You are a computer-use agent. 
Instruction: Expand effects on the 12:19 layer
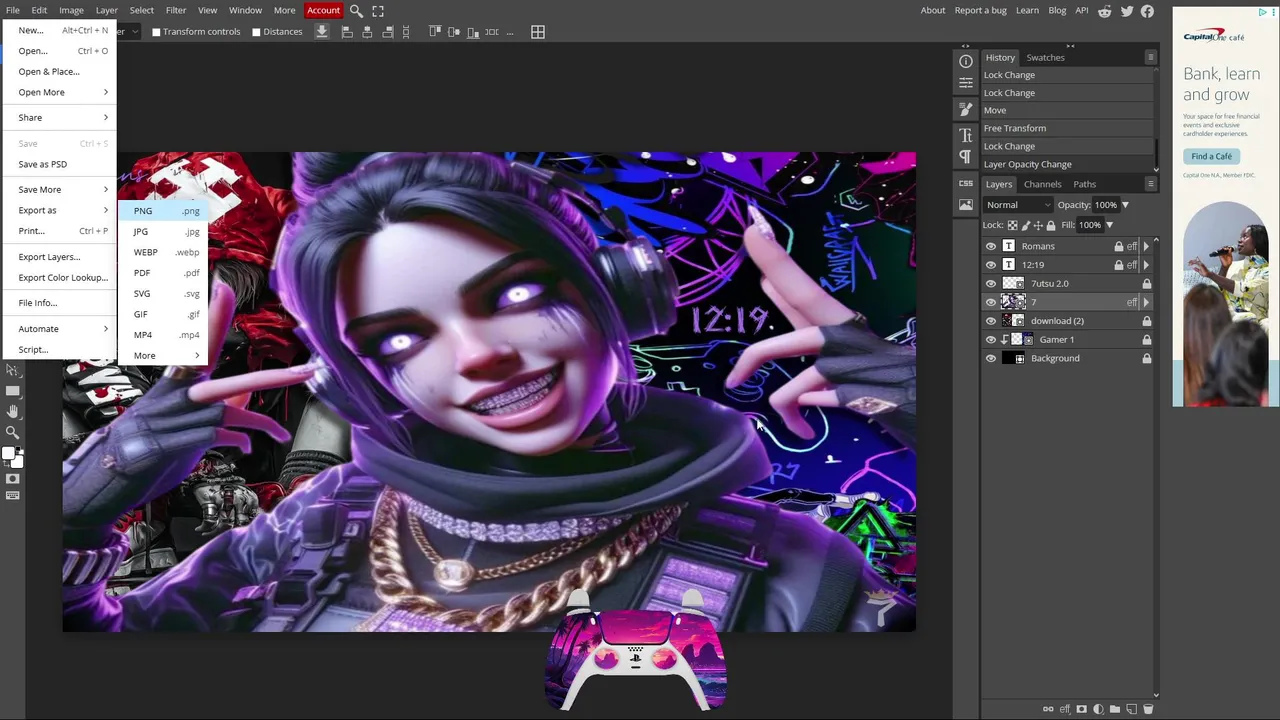coord(1146,265)
